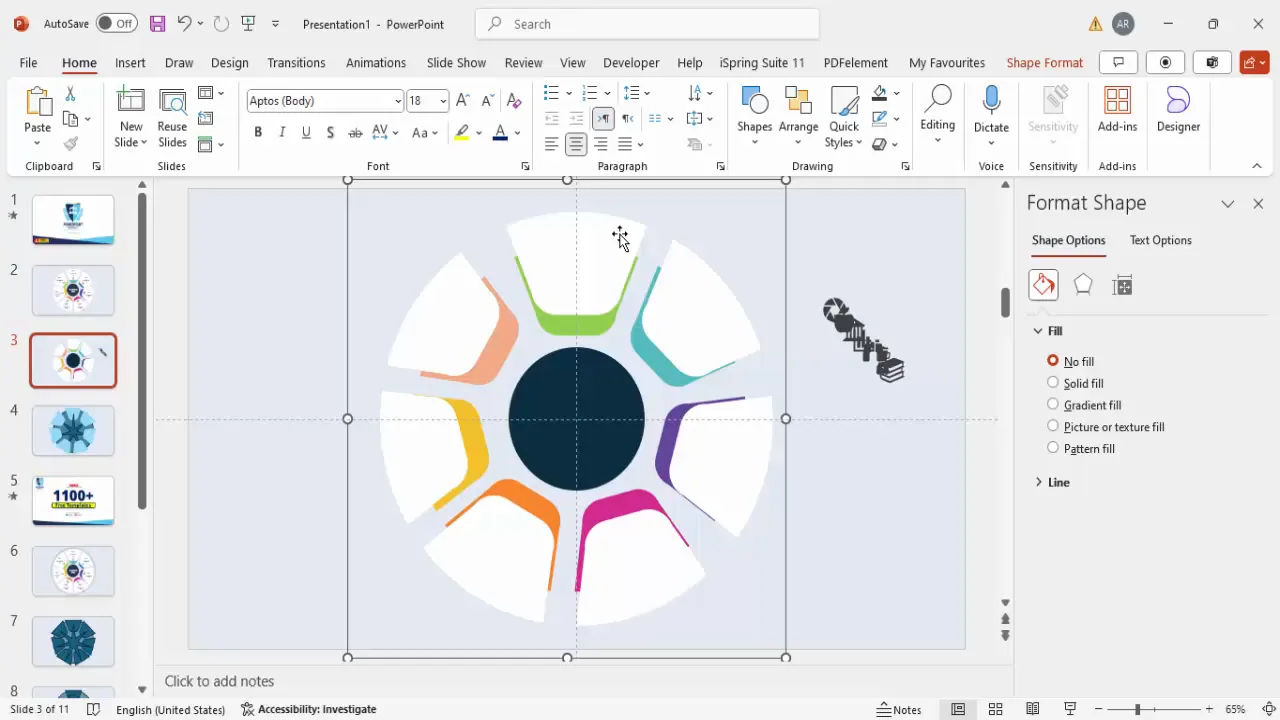The width and height of the screenshot is (1280, 720).
Task: Open the Designer pane
Action: click(1178, 110)
